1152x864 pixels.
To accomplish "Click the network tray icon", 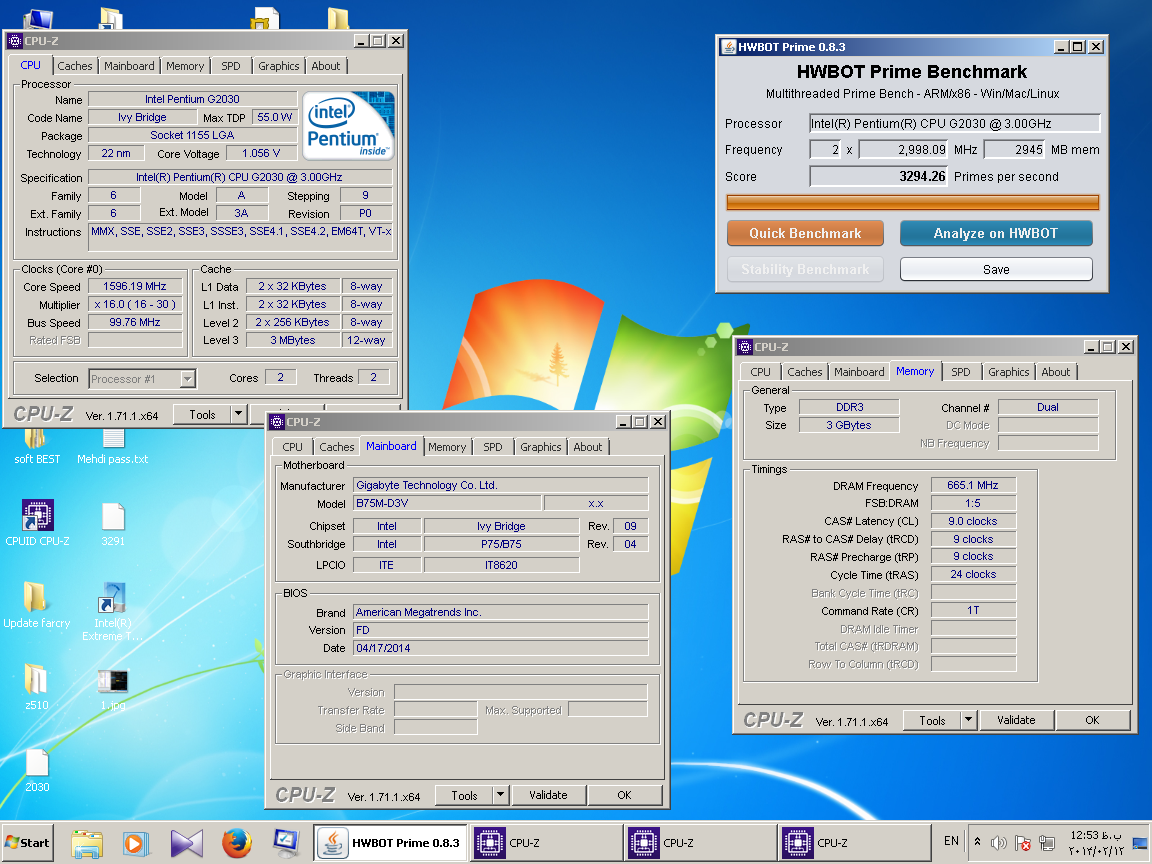I will tap(1047, 843).
